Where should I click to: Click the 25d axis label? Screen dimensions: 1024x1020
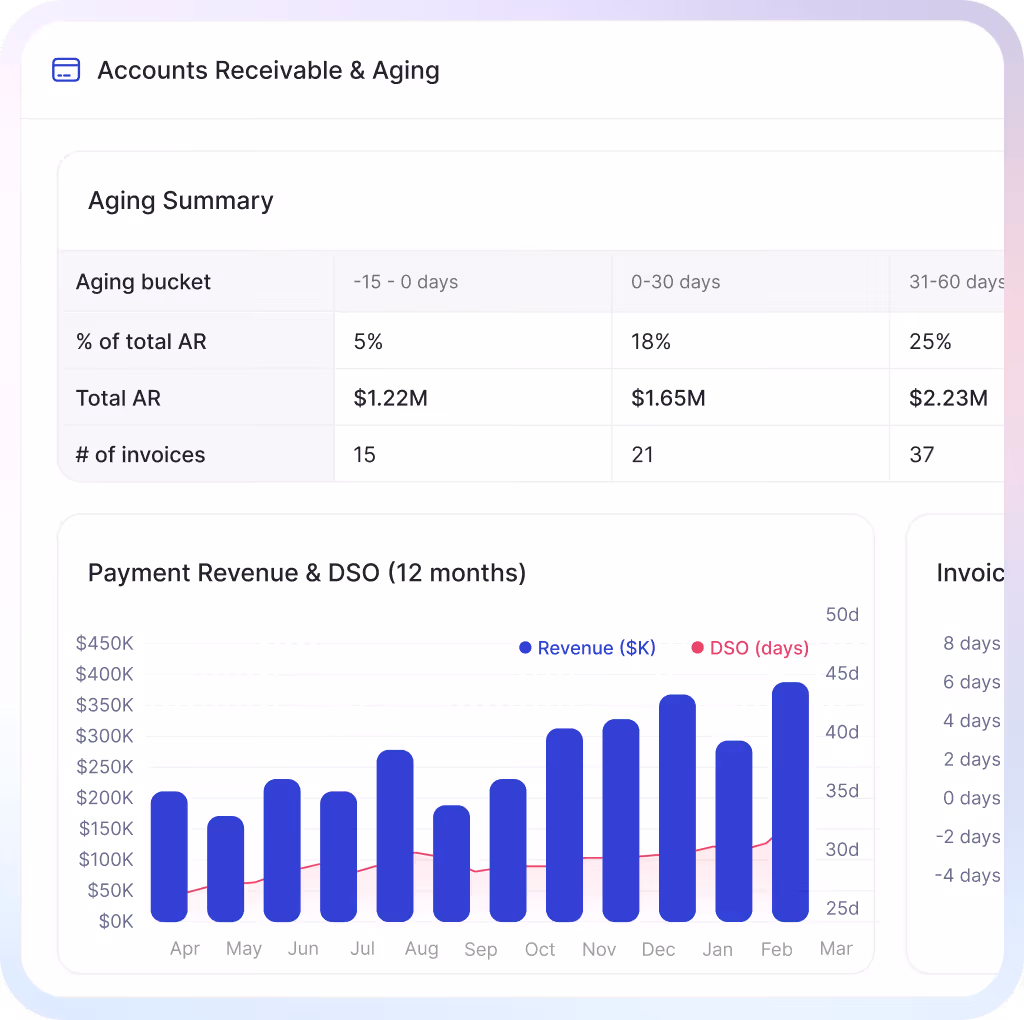(x=842, y=908)
